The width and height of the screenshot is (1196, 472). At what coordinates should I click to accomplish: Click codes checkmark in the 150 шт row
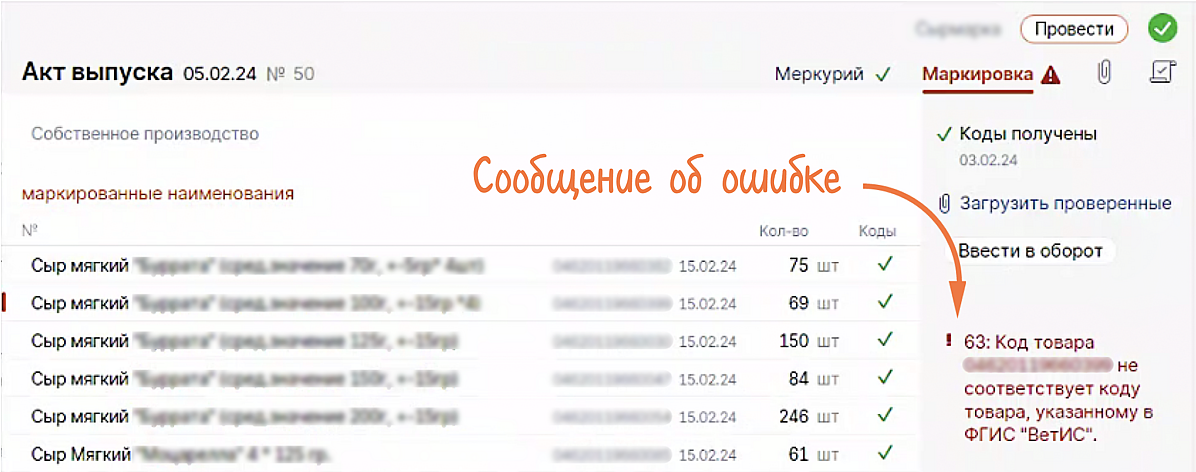(x=883, y=340)
